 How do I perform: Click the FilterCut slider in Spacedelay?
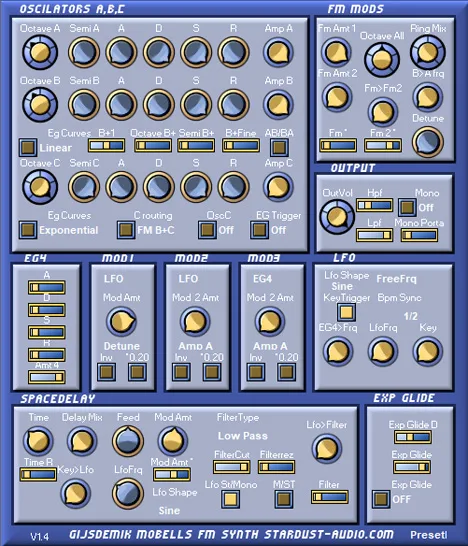point(232,467)
